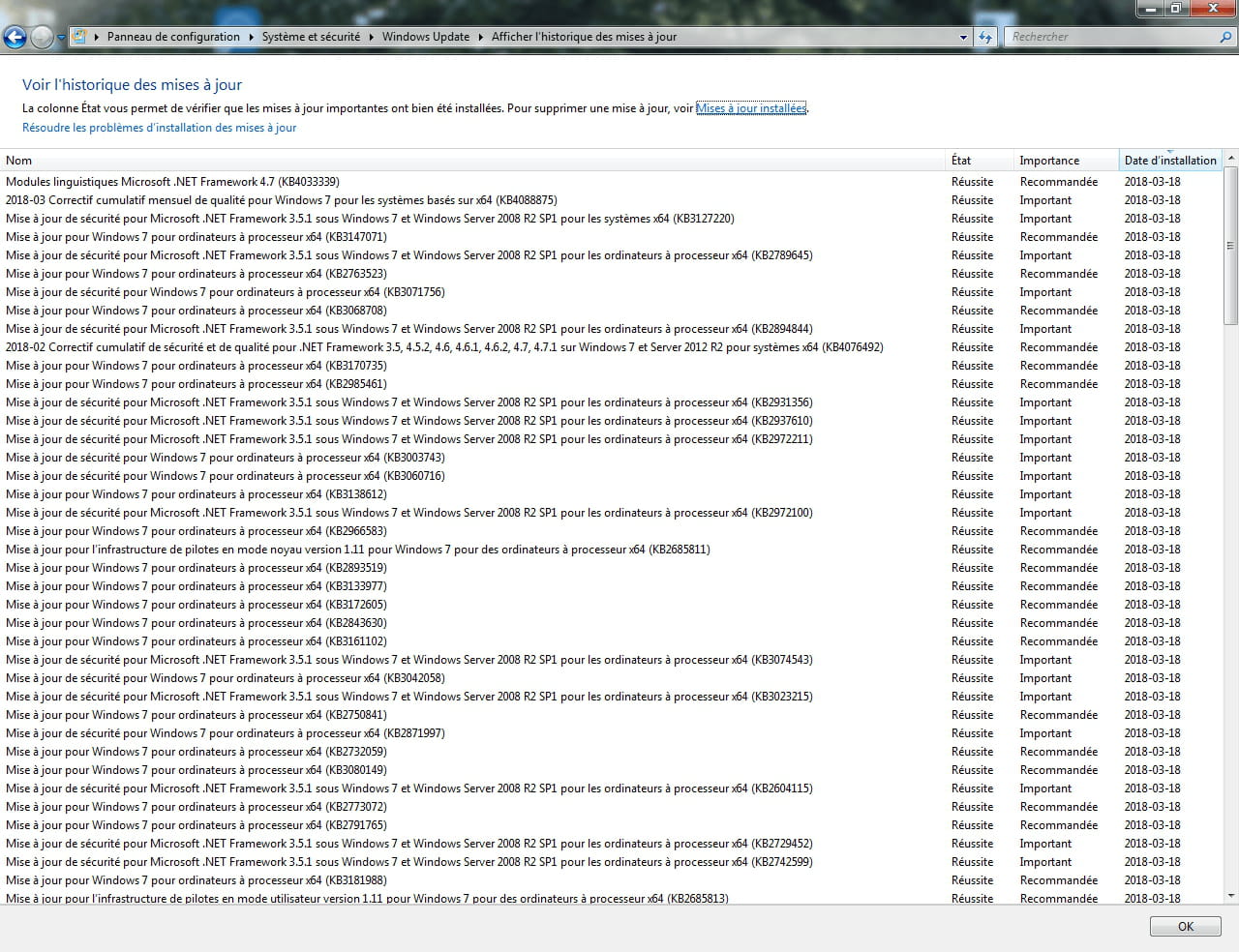Select the KB3060716 security update row
This screenshot has width=1239, height=952.
pyautogui.click(x=612, y=476)
